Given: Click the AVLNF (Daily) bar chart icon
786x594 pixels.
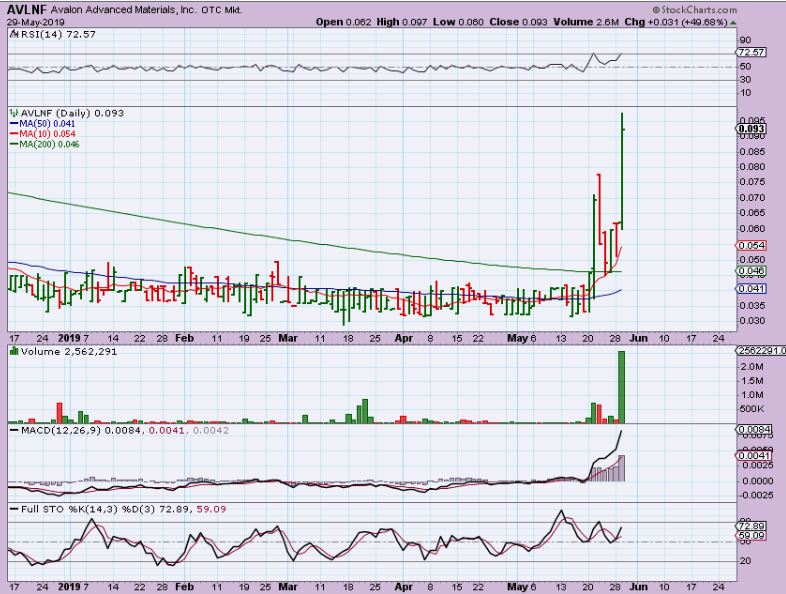Looking at the screenshot, I should tap(12, 113).
